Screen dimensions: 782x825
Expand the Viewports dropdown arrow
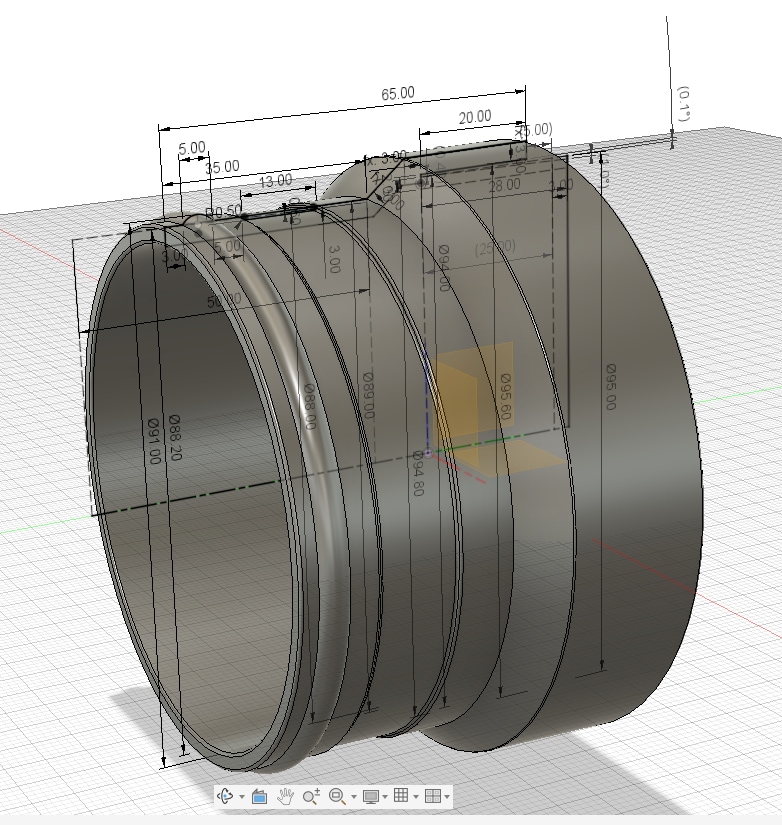click(x=447, y=797)
